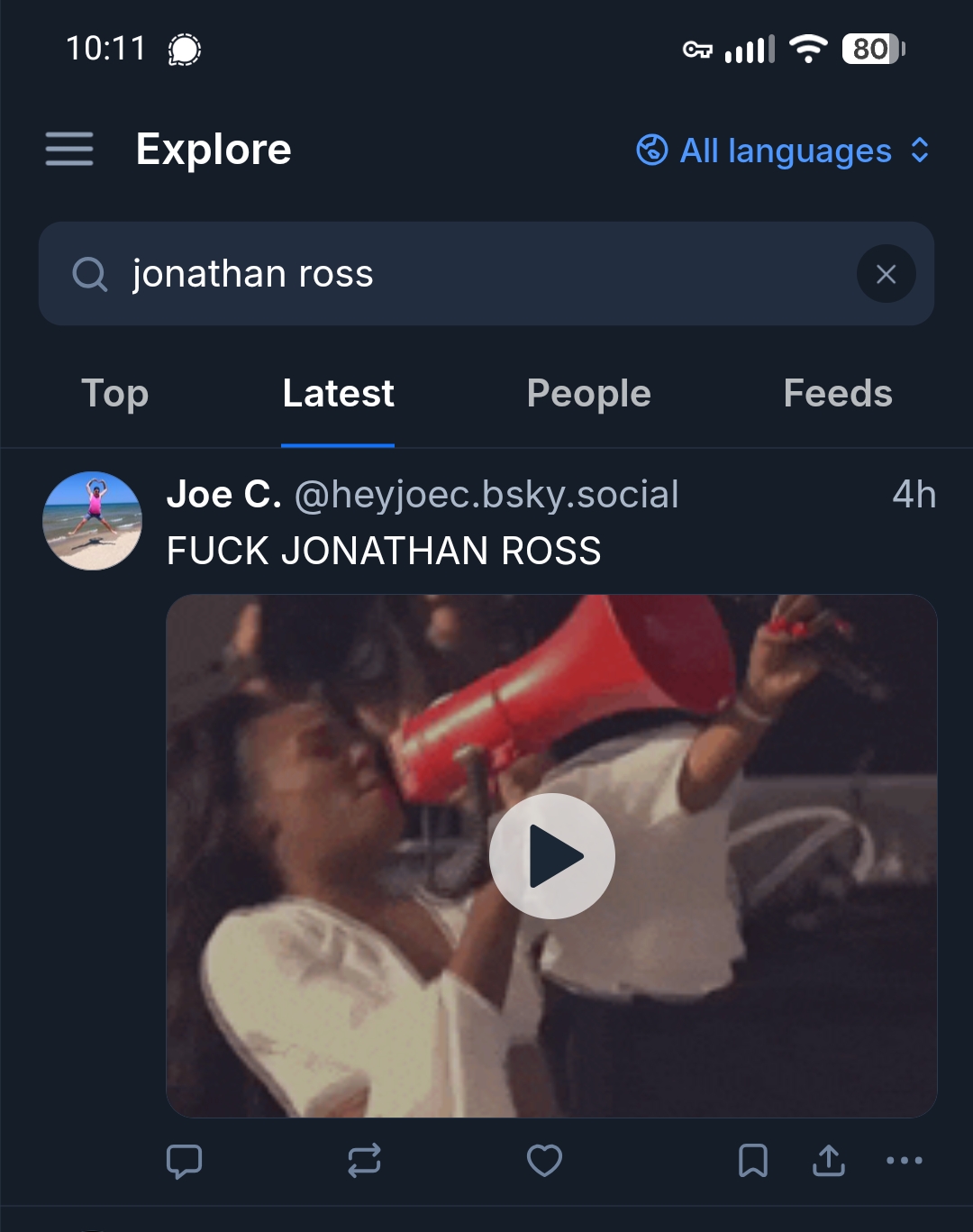Screen dimensions: 973x1232
Task: Open Joe C.'s profile avatar
Action: coord(92,521)
